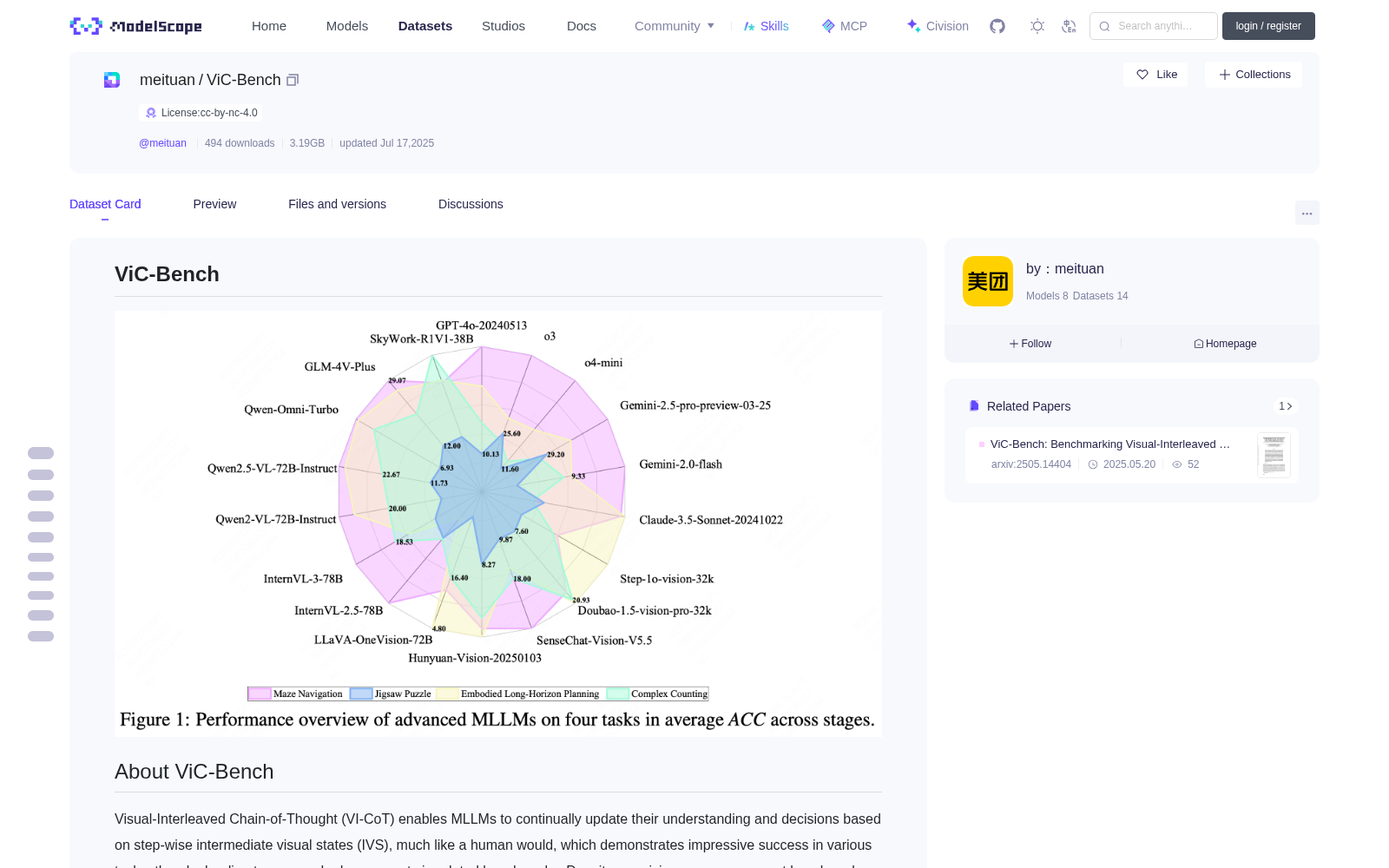Screen dimensions: 1389x868
Task: Add dataset to Collections
Action: click(x=1254, y=75)
